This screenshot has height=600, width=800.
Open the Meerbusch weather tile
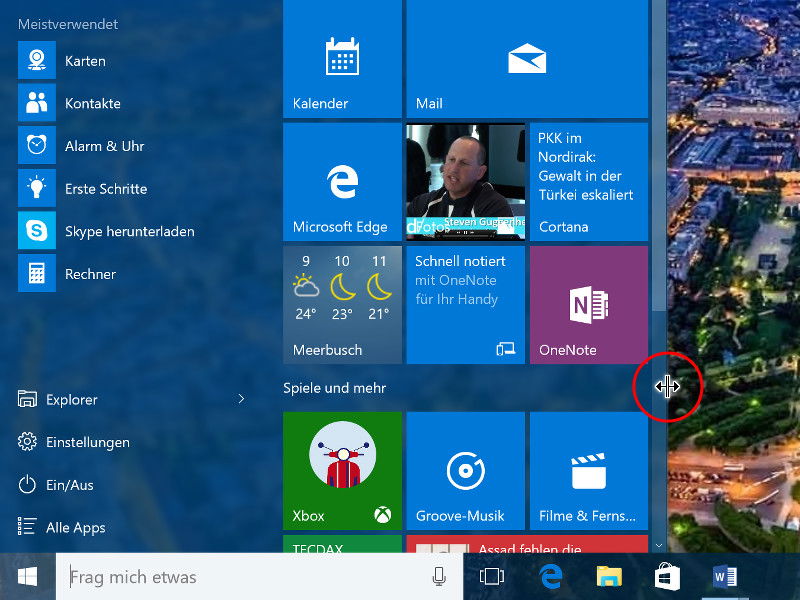coord(342,305)
